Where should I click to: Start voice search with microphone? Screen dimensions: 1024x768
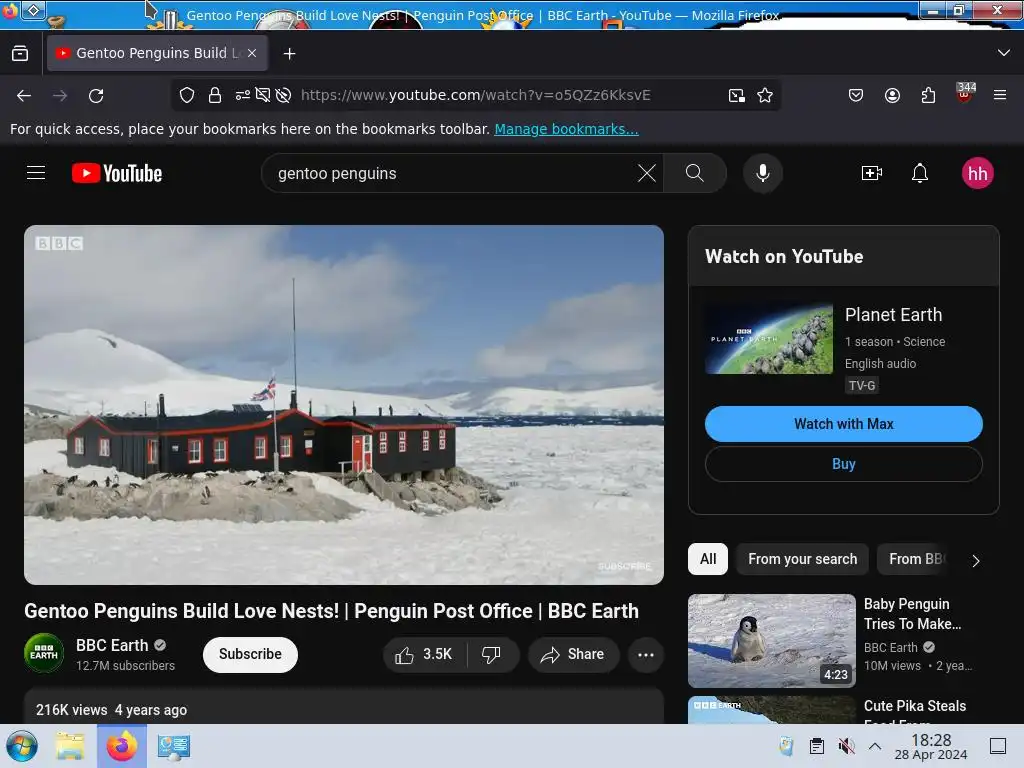762,173
